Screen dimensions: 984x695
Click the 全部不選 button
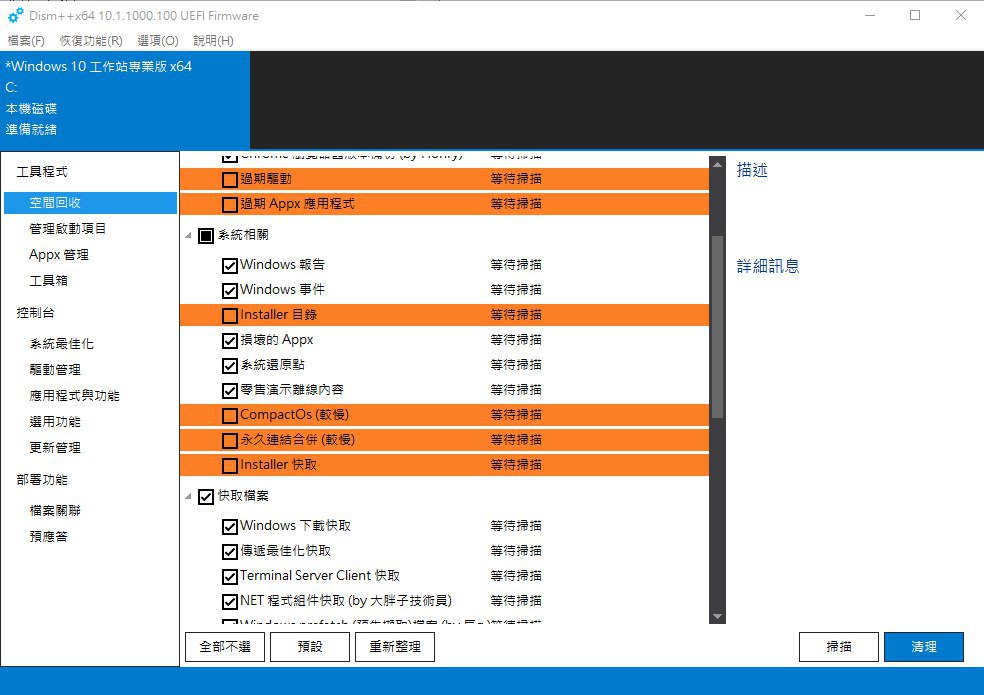pos(225,647)
